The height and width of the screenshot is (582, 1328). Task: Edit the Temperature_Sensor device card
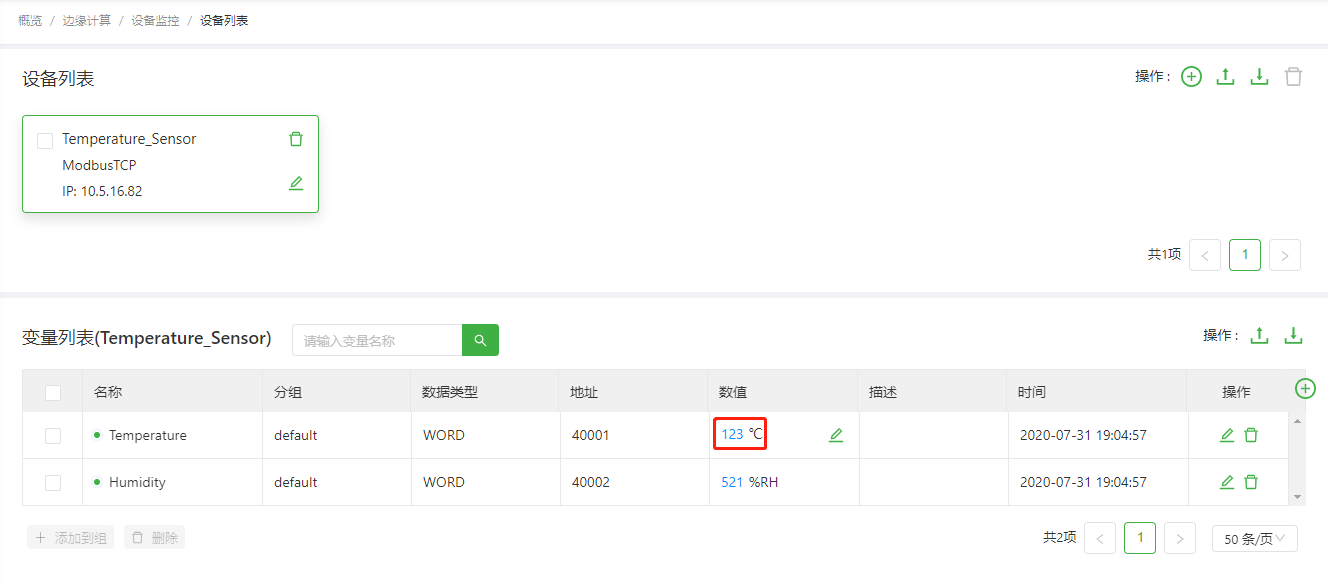tap(296, 183)
